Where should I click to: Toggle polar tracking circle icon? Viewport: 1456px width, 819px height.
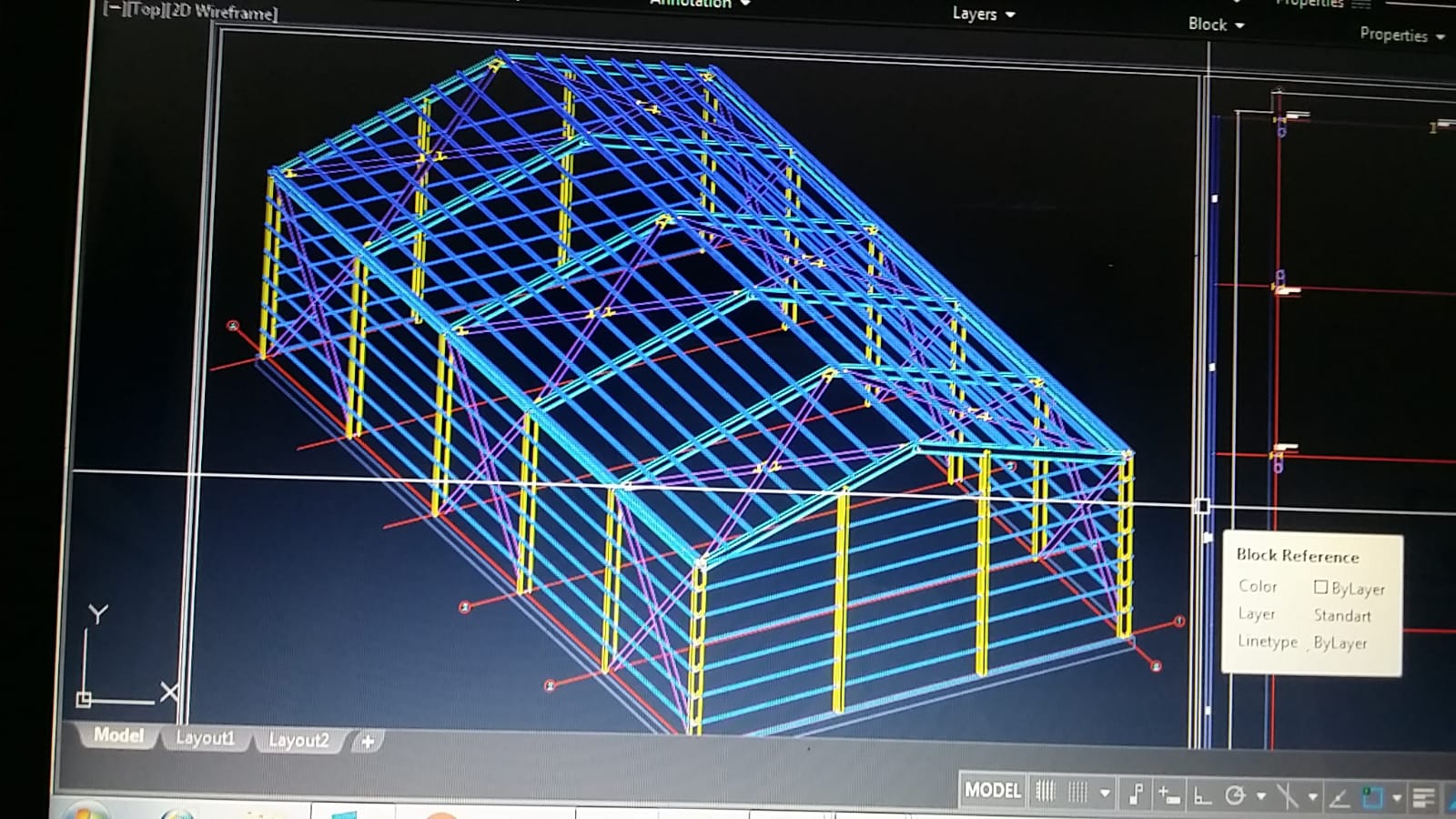coord(1235,796)
